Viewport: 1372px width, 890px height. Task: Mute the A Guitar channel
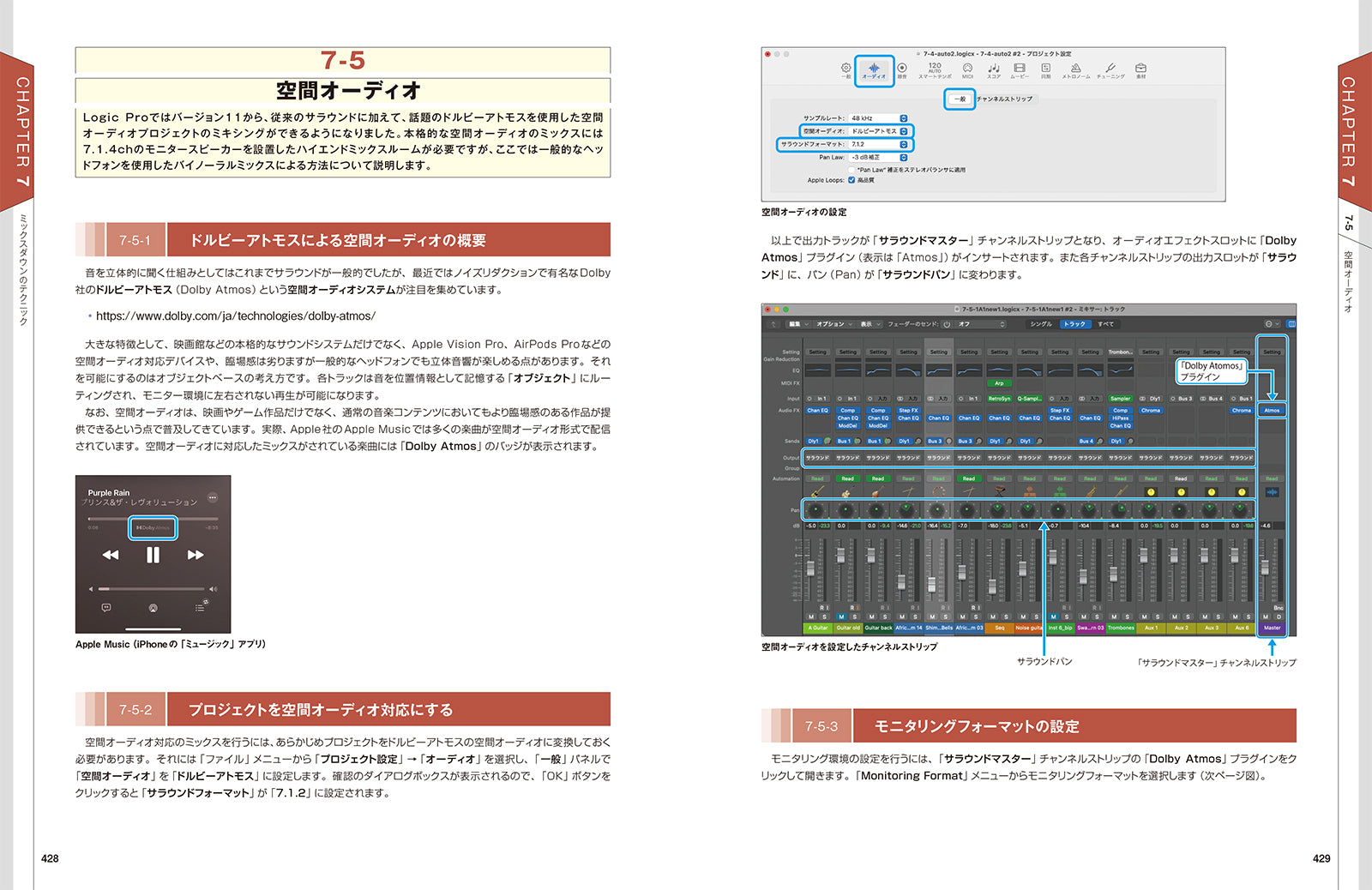[811, 616]
